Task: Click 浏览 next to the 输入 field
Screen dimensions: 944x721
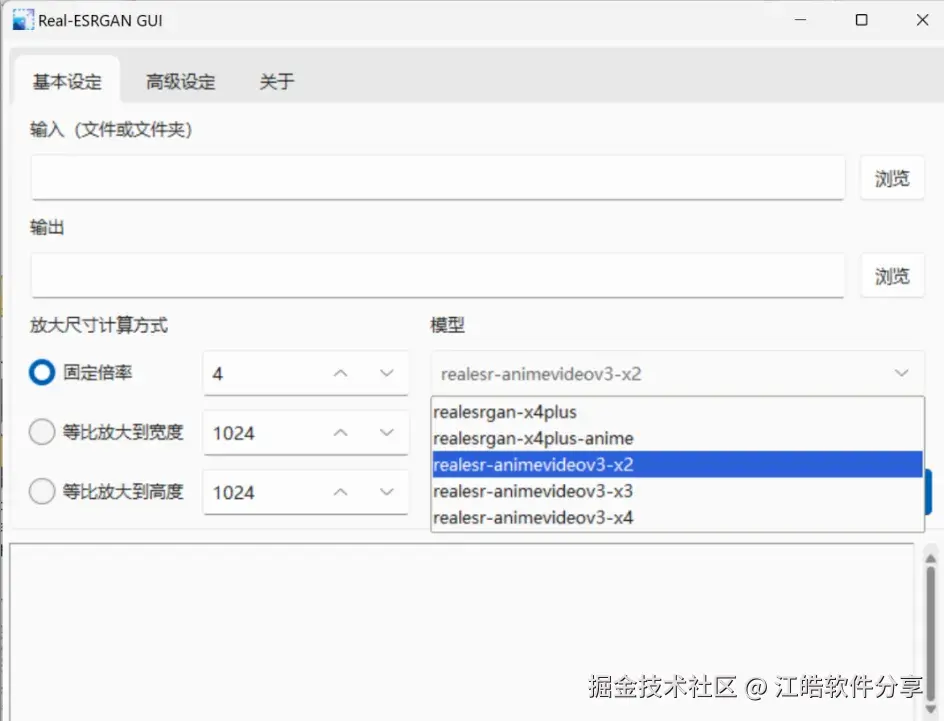Action: pos(891,178)
